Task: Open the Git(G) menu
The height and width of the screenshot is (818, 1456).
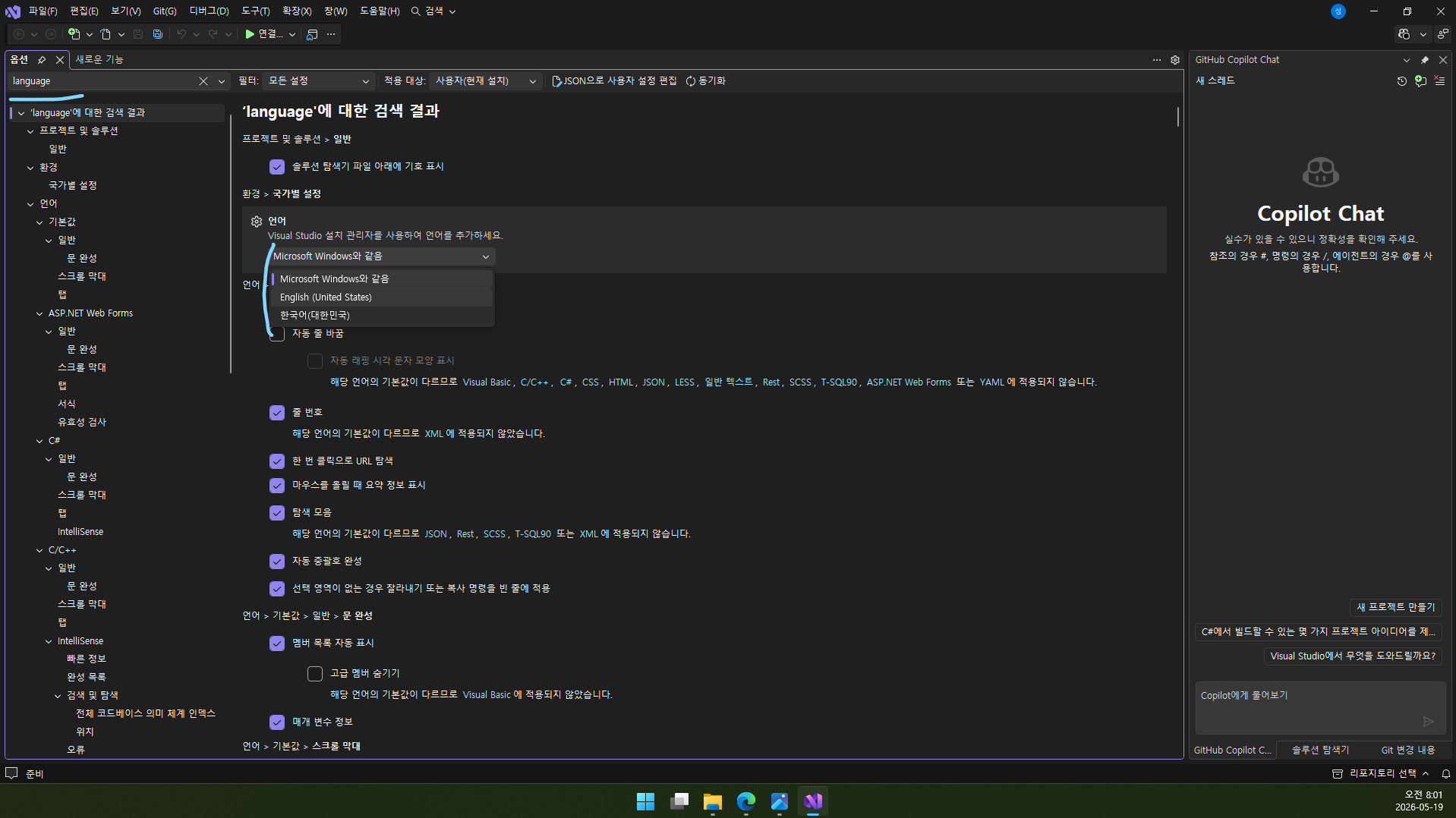Action: point(165,11)
